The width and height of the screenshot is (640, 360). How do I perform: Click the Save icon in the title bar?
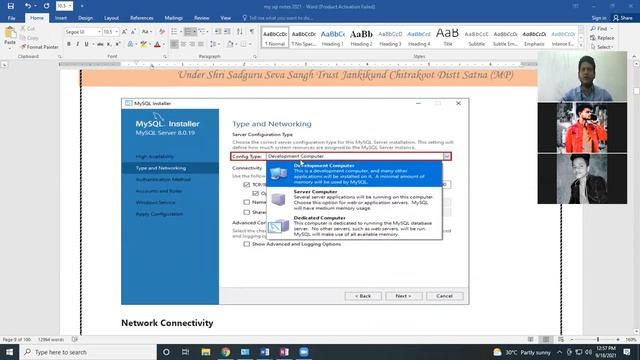pyautogui.click(x=11, y=6)
